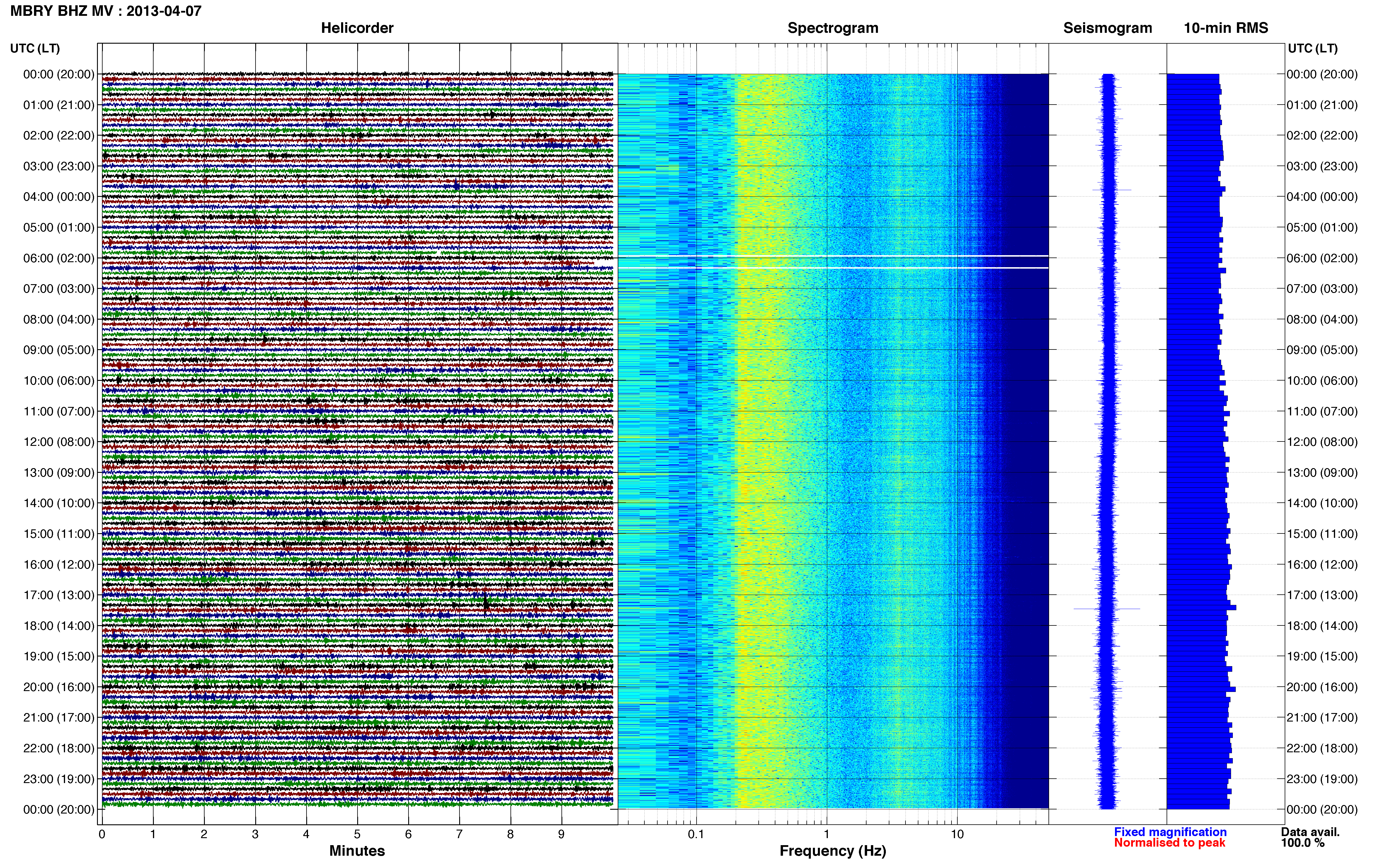Click the blue 'Fixed magnification' legend text
The height and width of the screenshot is (868, 1389).
point(1170,833)
